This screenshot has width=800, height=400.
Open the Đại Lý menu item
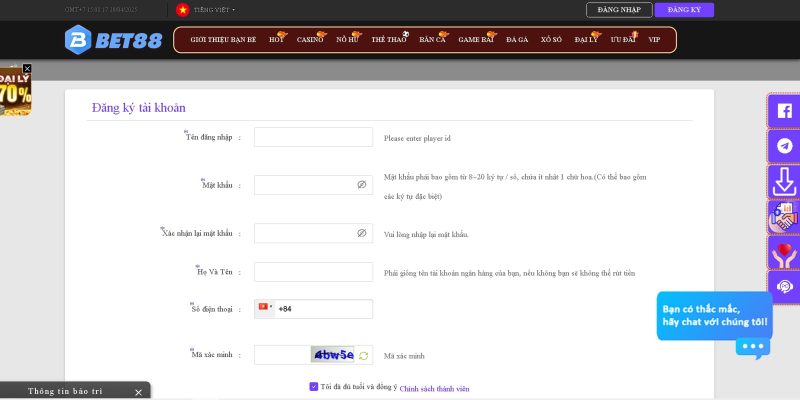[586, 40]
